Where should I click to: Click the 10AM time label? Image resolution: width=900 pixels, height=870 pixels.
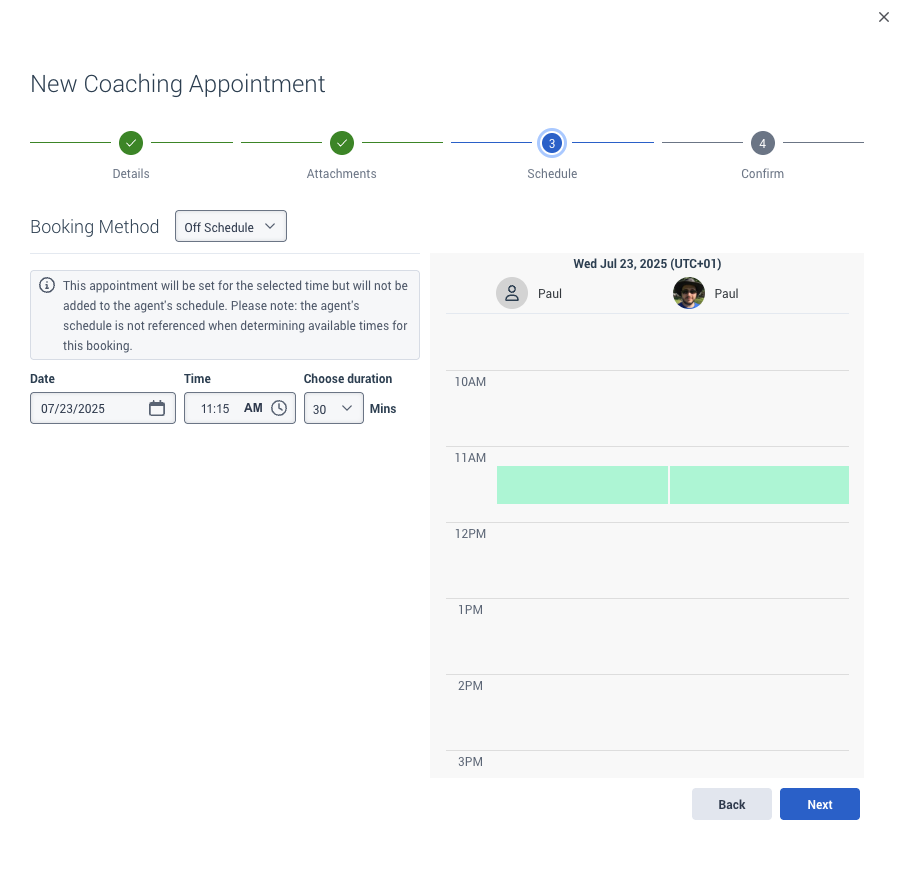pos(470,382)
